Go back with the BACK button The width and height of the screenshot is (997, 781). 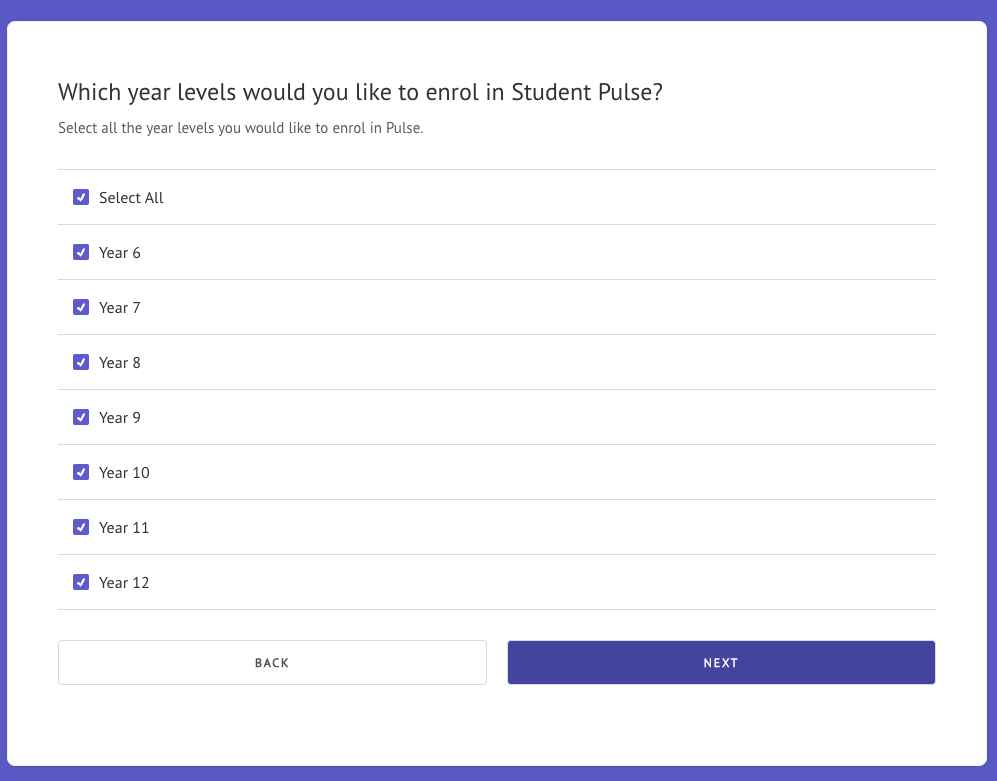272,663
